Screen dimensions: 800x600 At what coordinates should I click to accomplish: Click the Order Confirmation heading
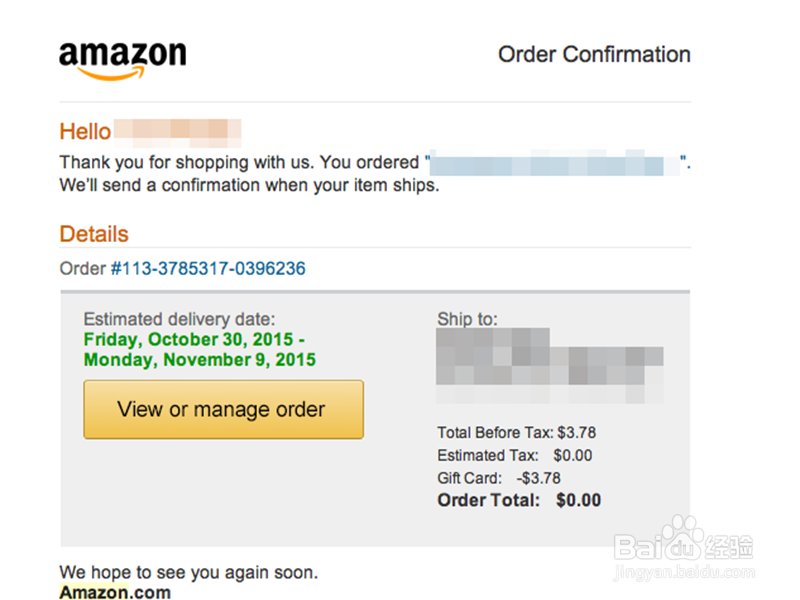point(594,54)
